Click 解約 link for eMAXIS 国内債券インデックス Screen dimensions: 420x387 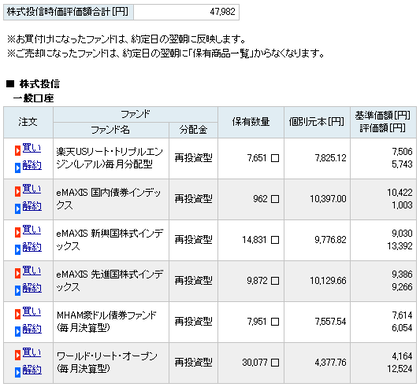tap(32, 206)
